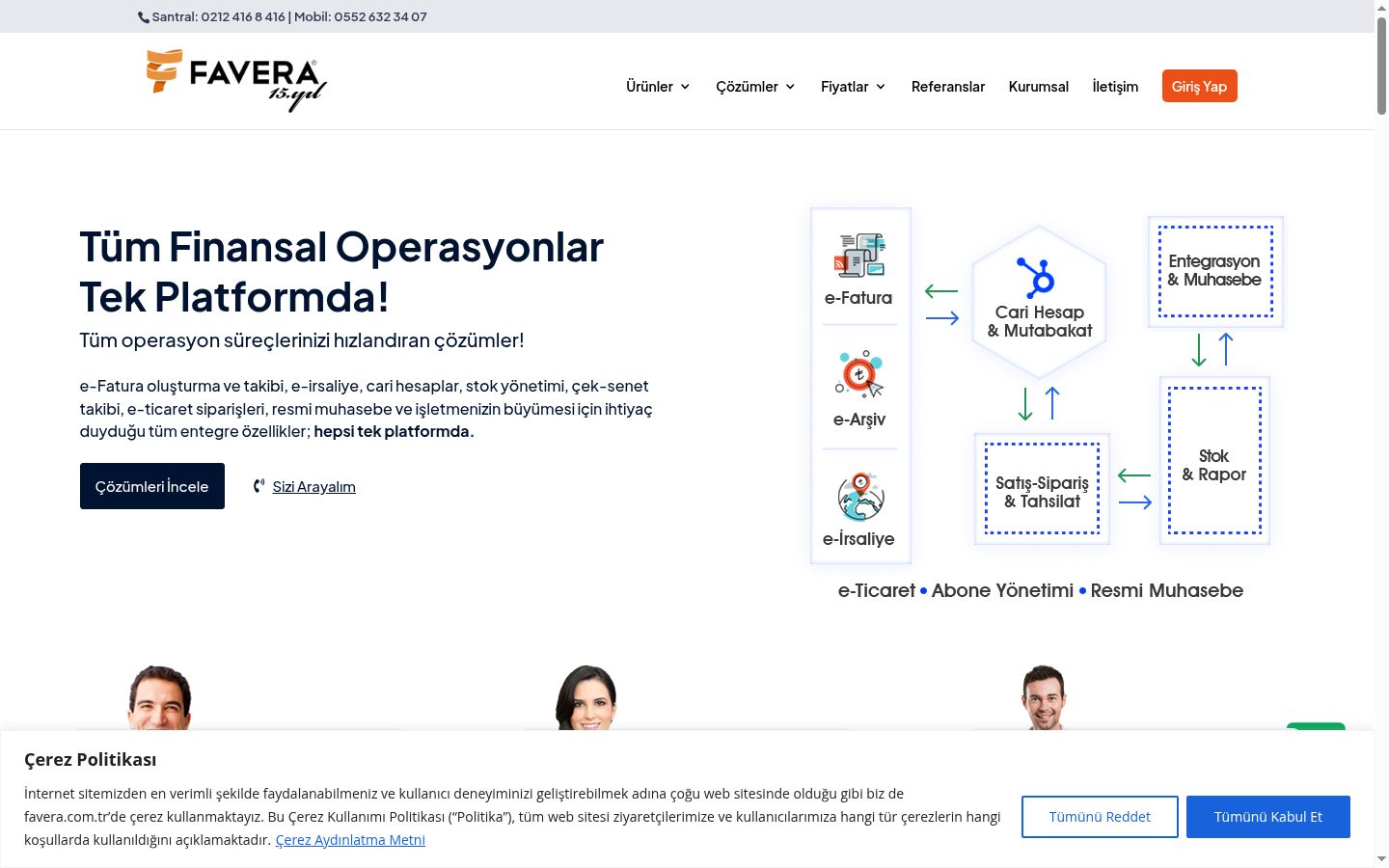Viewport: 1389px width, 868px height.
Task: Click the e-Fatura document icon
Action: point(859,256)
